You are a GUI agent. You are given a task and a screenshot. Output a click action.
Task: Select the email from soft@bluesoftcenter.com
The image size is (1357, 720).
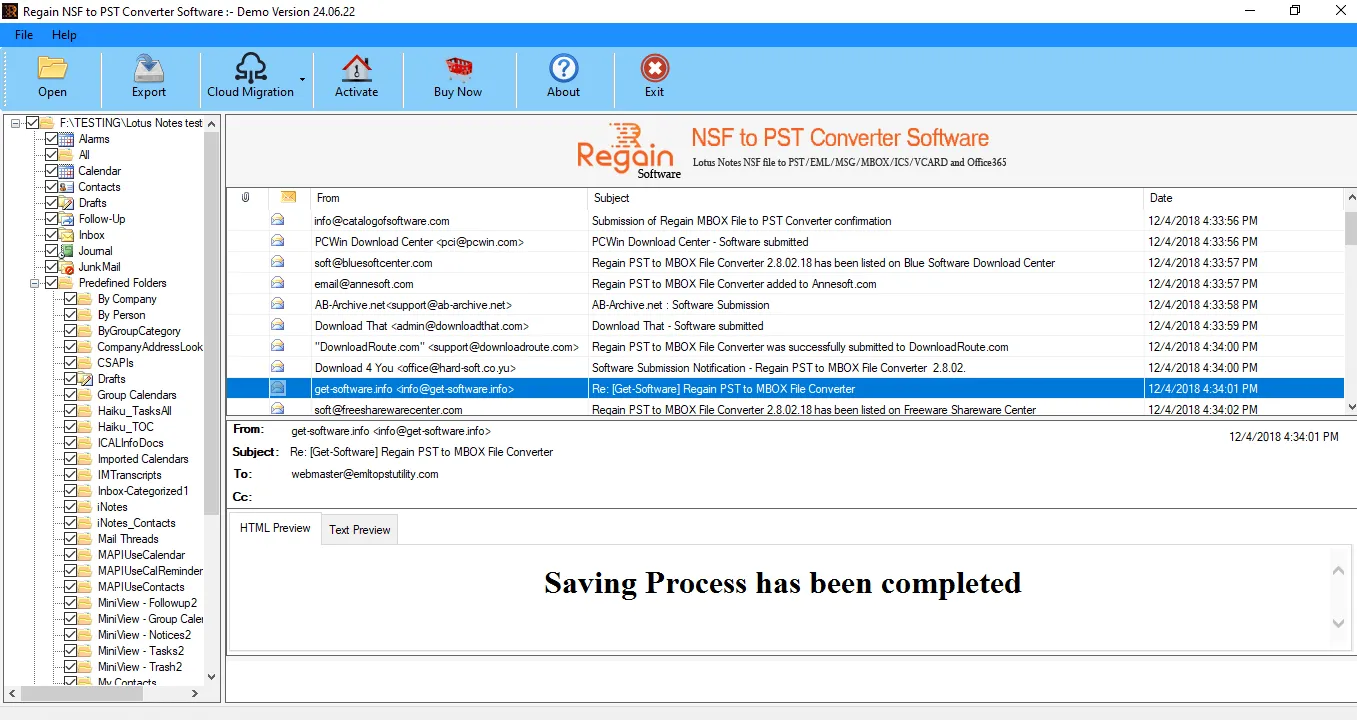click(x=785, y=263)
